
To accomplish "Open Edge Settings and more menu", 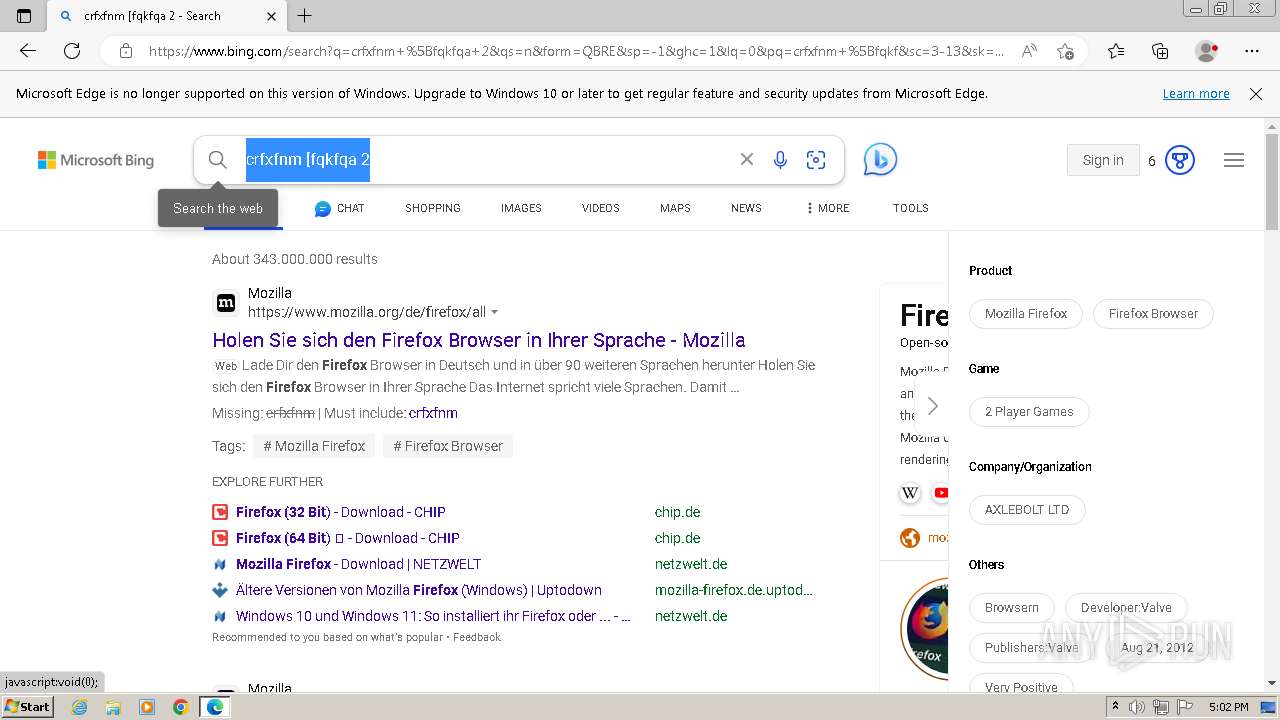I will pos(1252,51).
